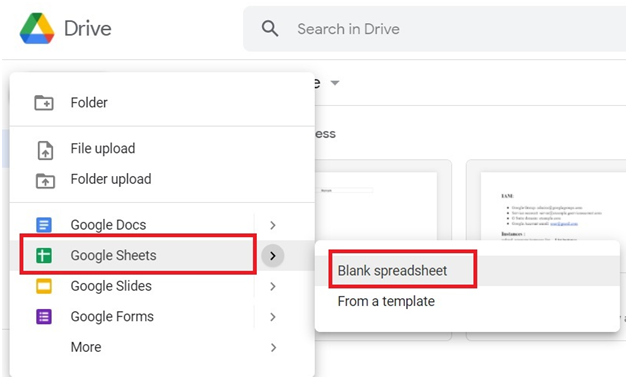Expand the Google Sheets submenu arrow

point(273,256)
